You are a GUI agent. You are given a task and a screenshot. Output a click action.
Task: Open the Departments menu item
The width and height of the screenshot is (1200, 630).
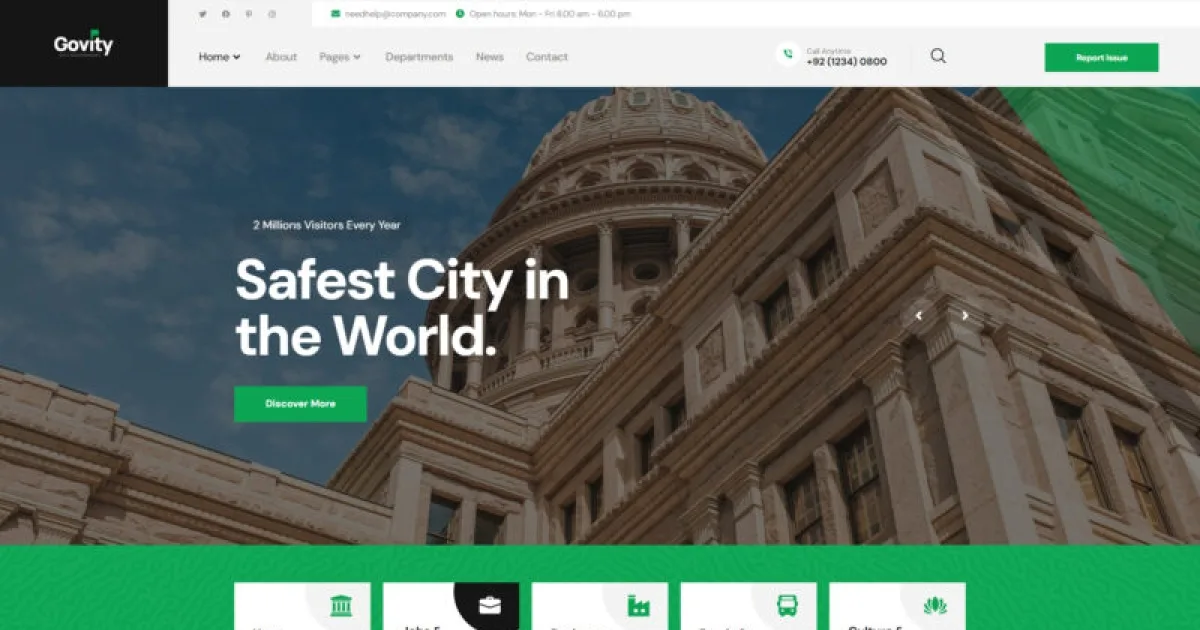point(419,57)
